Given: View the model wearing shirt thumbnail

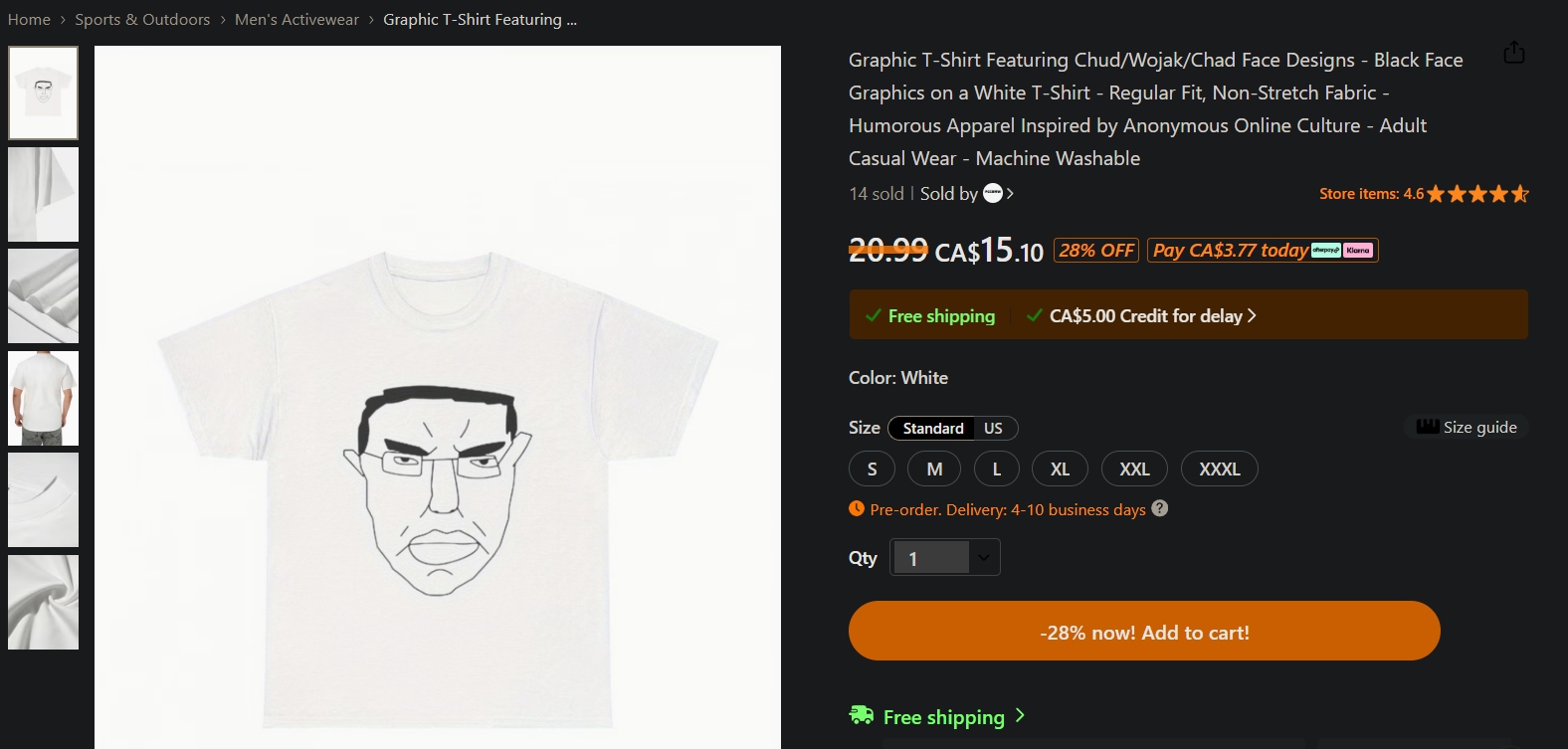Looking at the screenshot, I should 43,399.
